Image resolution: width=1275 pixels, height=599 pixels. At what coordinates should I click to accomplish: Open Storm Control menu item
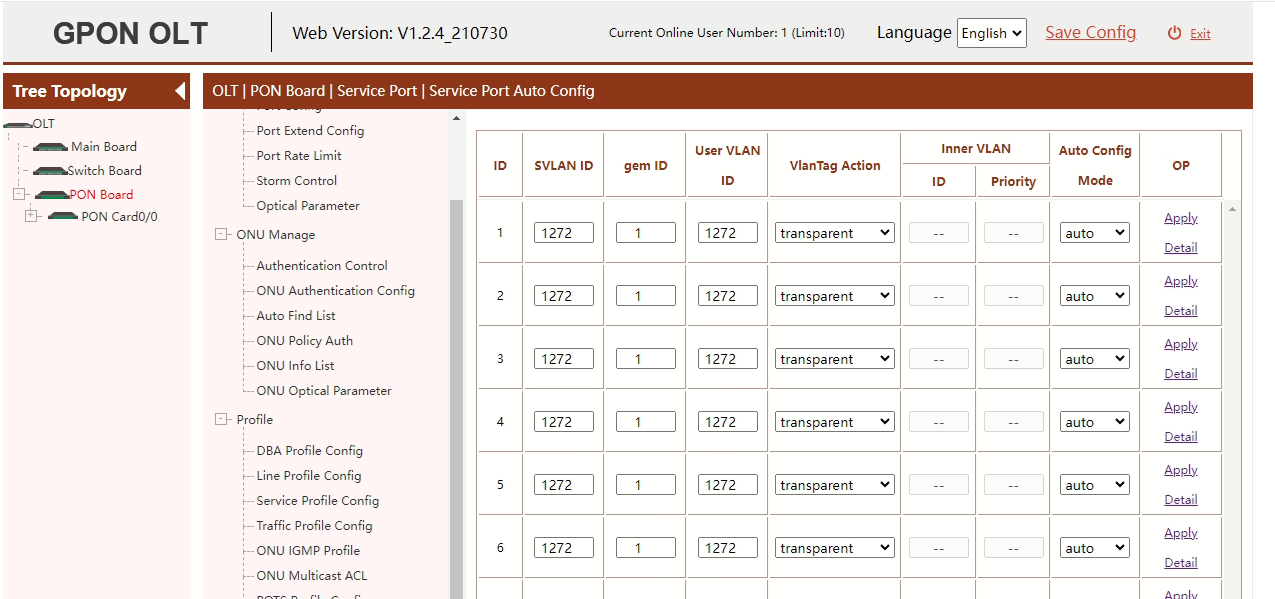[x=297, y=181]
